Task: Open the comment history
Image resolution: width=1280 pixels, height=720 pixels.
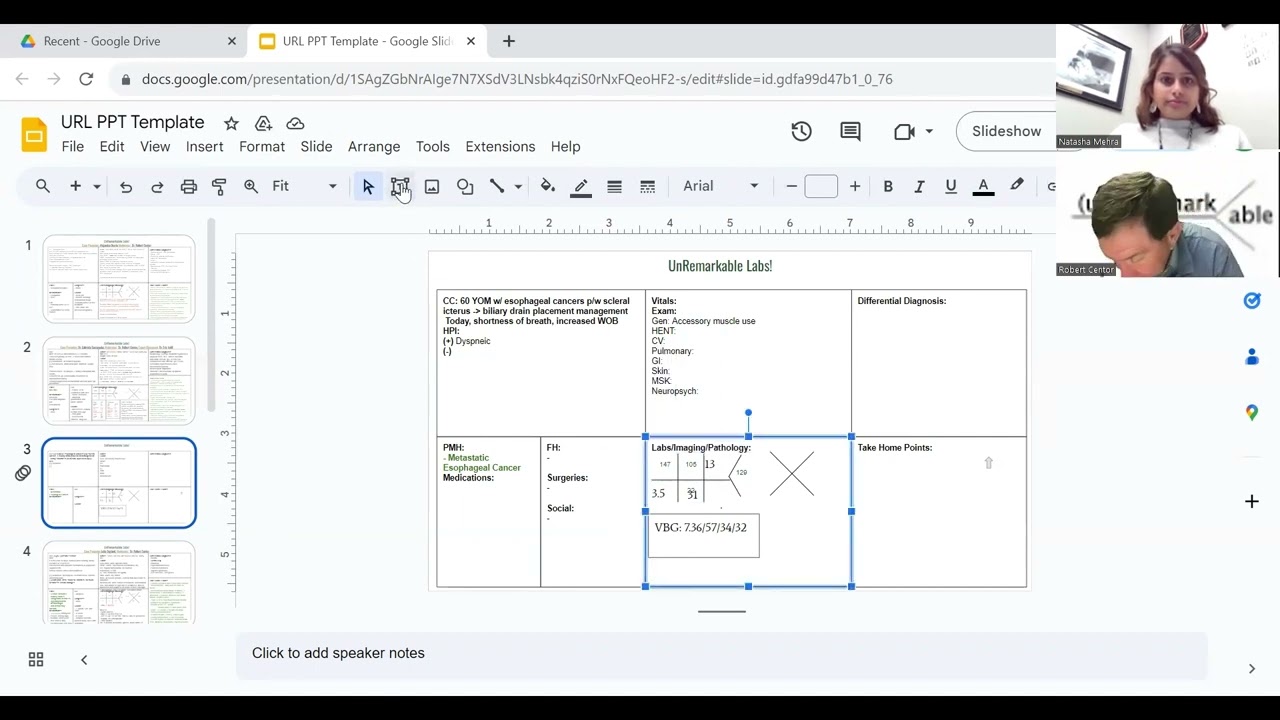Action: click(850, 131)
